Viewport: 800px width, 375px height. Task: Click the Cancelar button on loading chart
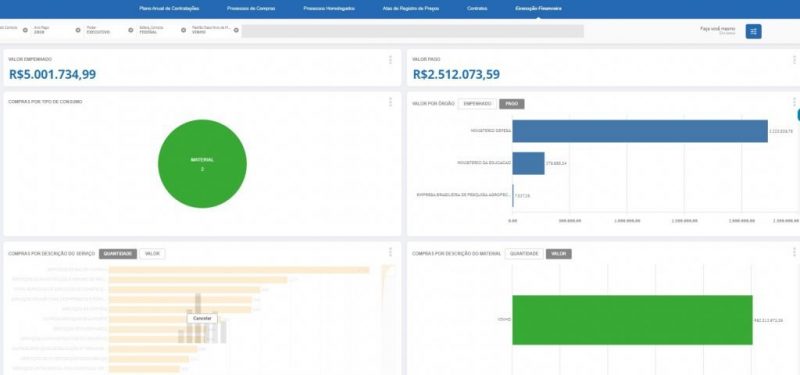[202, 318]
